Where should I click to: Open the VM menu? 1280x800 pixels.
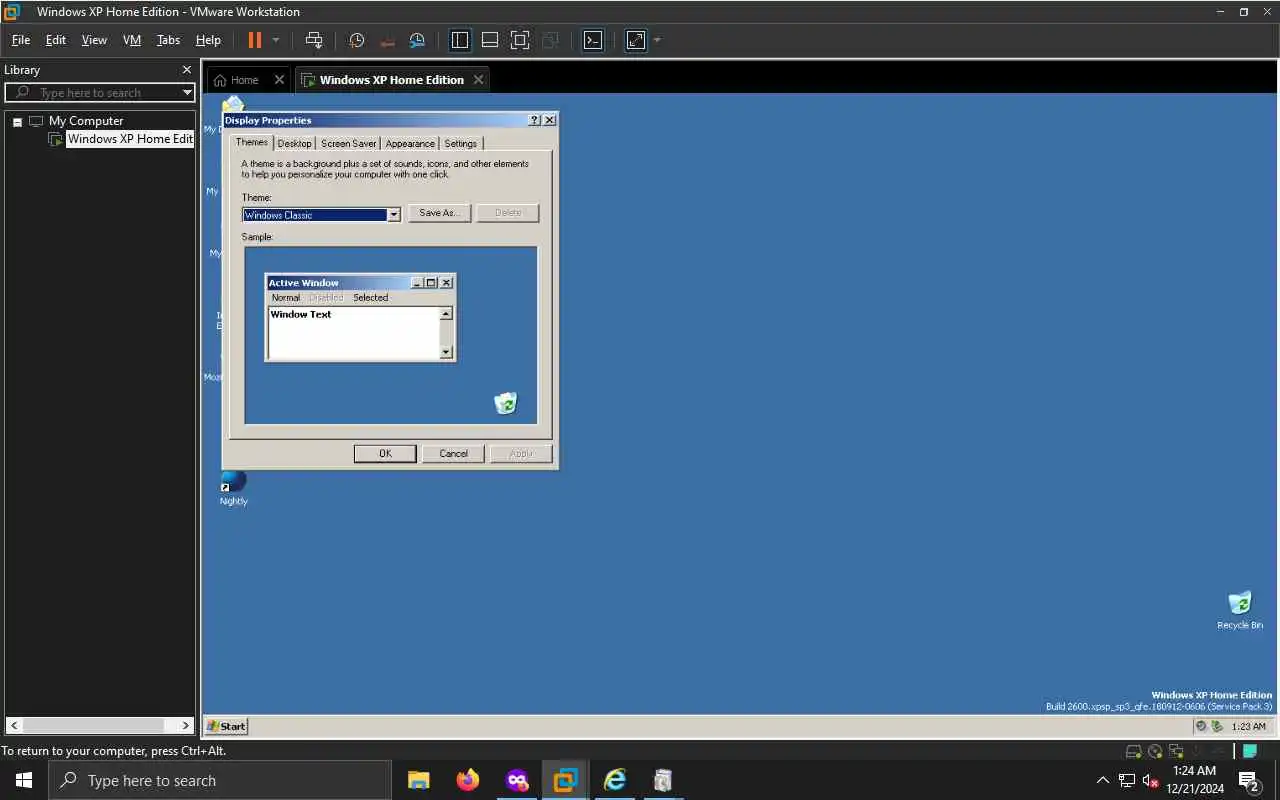point(132,40)
